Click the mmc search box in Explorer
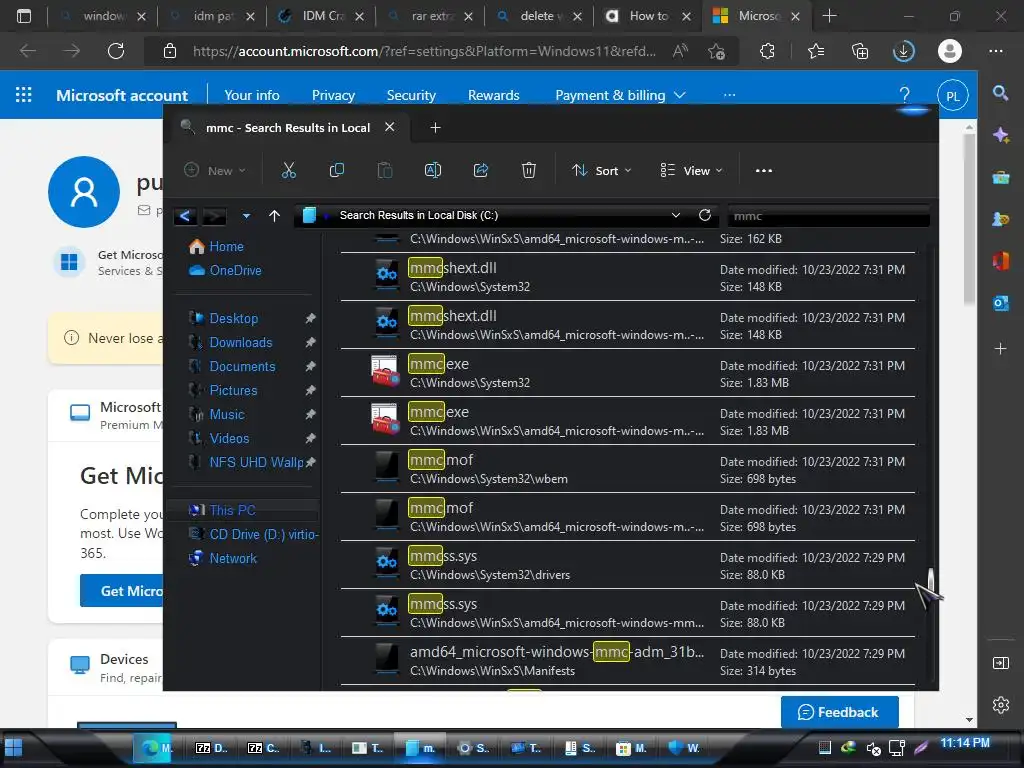 point(828,216)
